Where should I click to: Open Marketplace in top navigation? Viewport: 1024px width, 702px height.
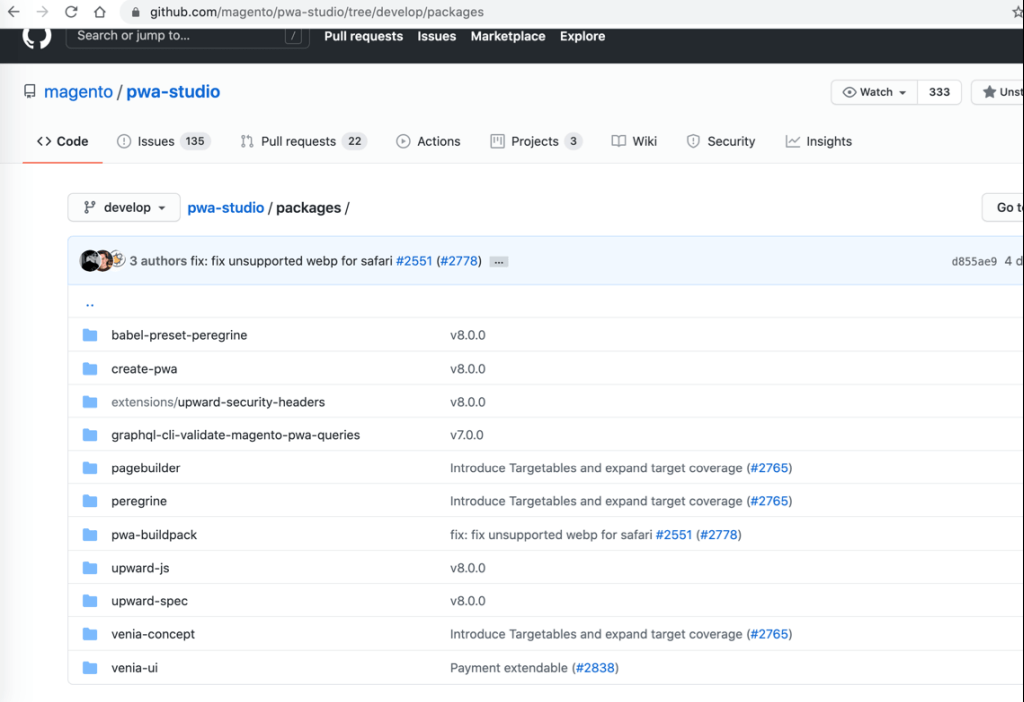[508, 37]
